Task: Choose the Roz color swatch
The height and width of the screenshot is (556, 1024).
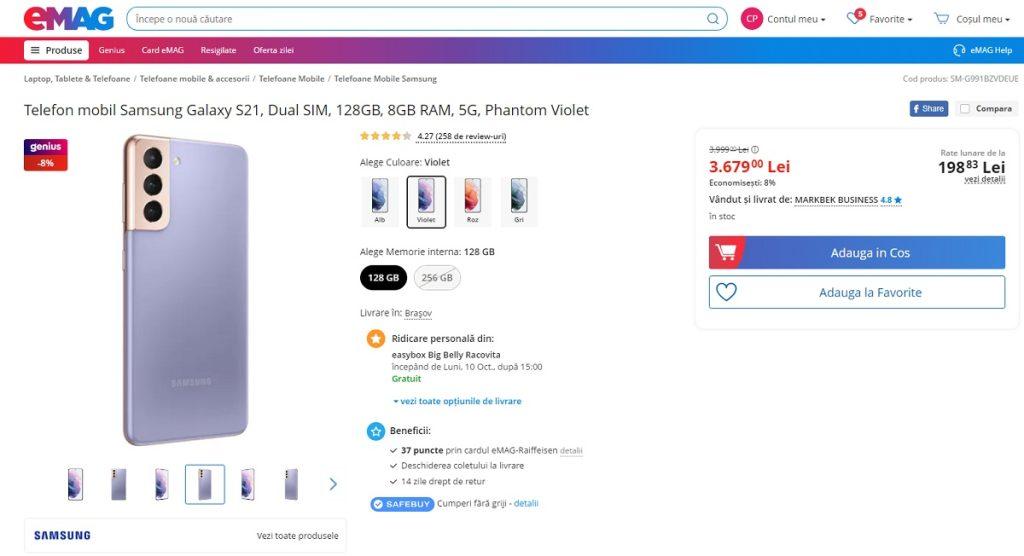Action: coord(473,201)
